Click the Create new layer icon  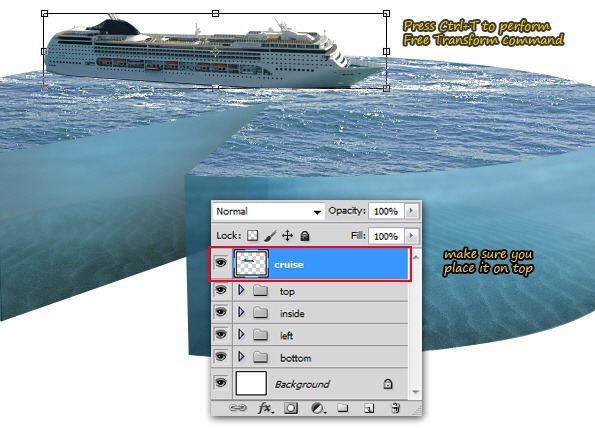369,408
